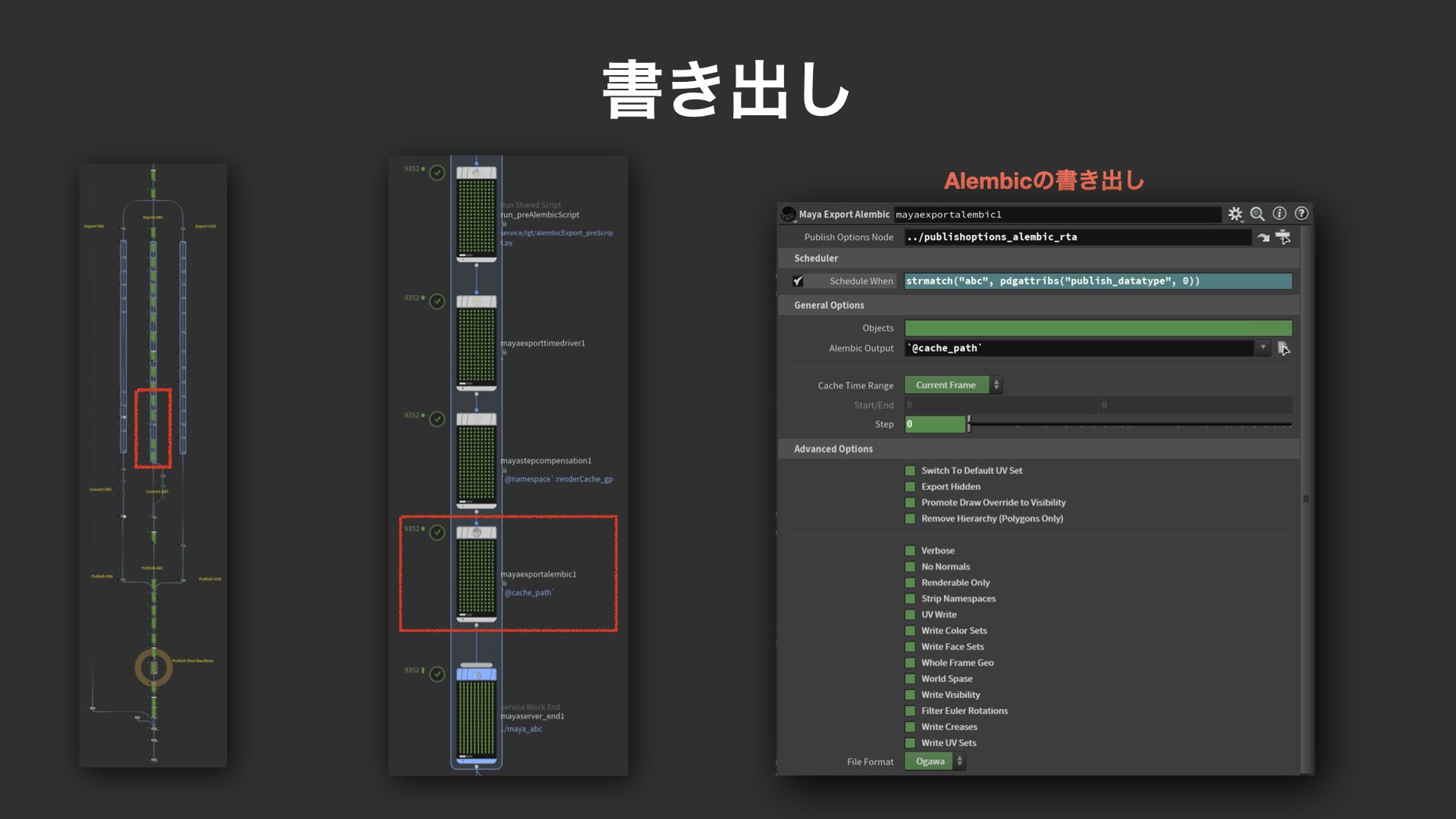This screenshot has height=819, width=1456.
Task: Toggle Write Face Sets checkbox
Action: click(910, 647)
